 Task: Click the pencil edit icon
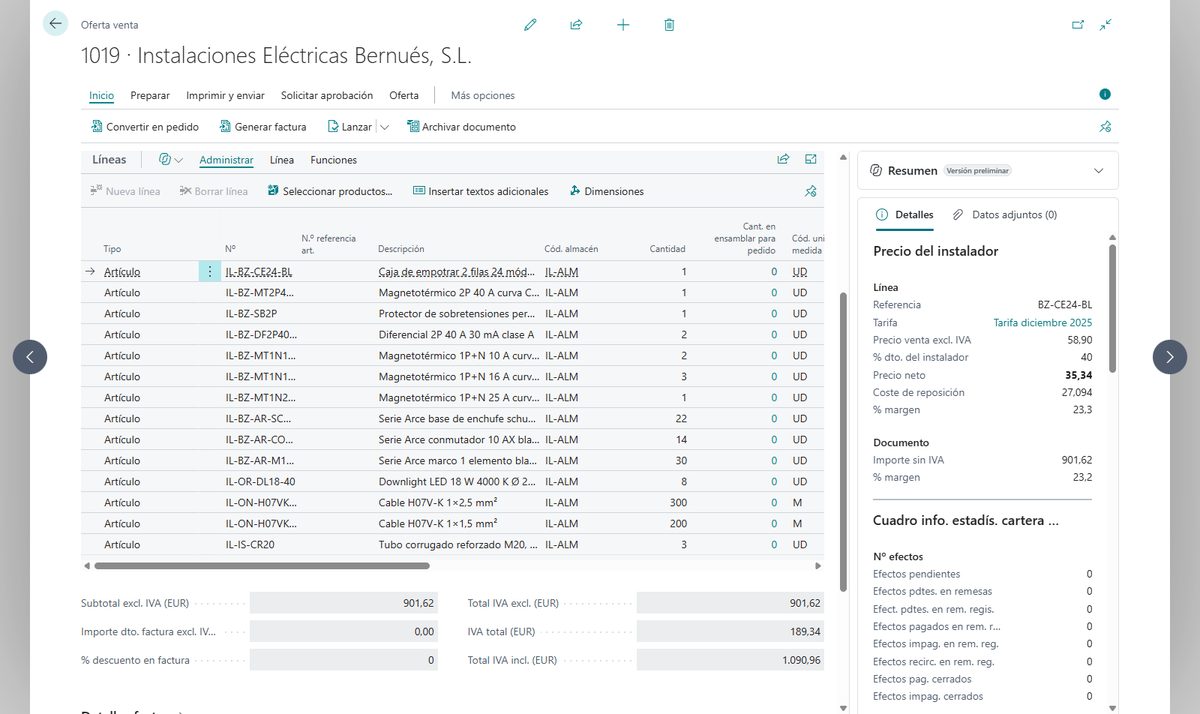530,25
